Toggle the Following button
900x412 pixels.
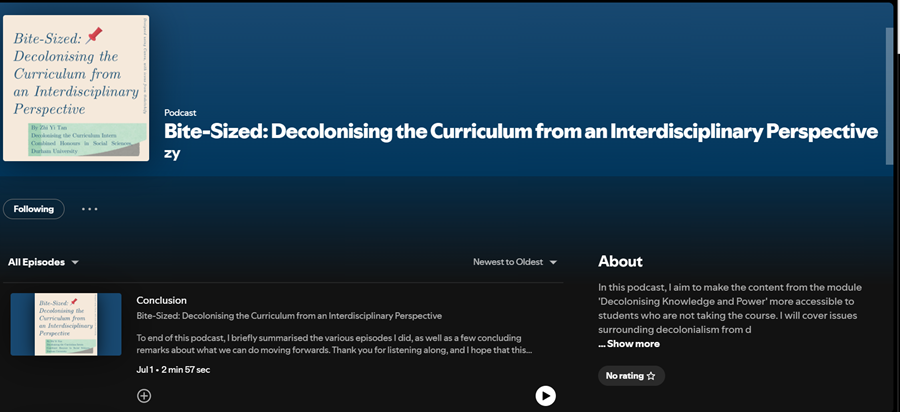tap(34, 209)
